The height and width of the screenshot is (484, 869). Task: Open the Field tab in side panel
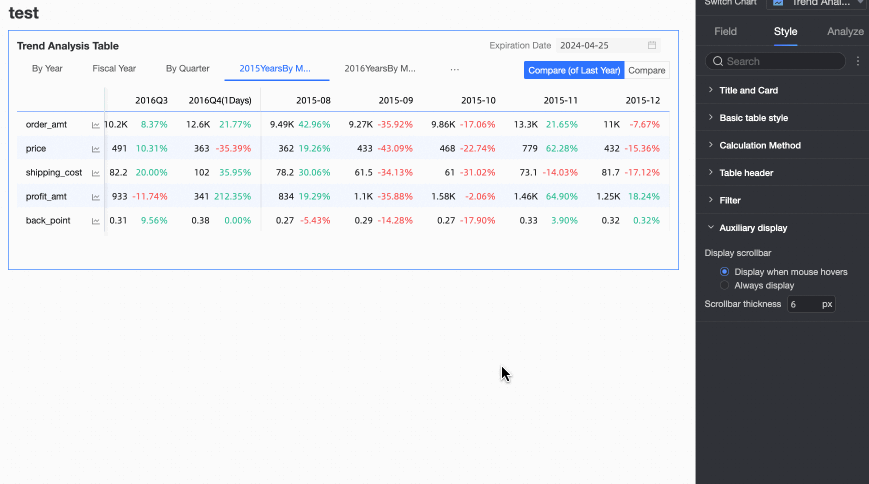pos(725,32)
